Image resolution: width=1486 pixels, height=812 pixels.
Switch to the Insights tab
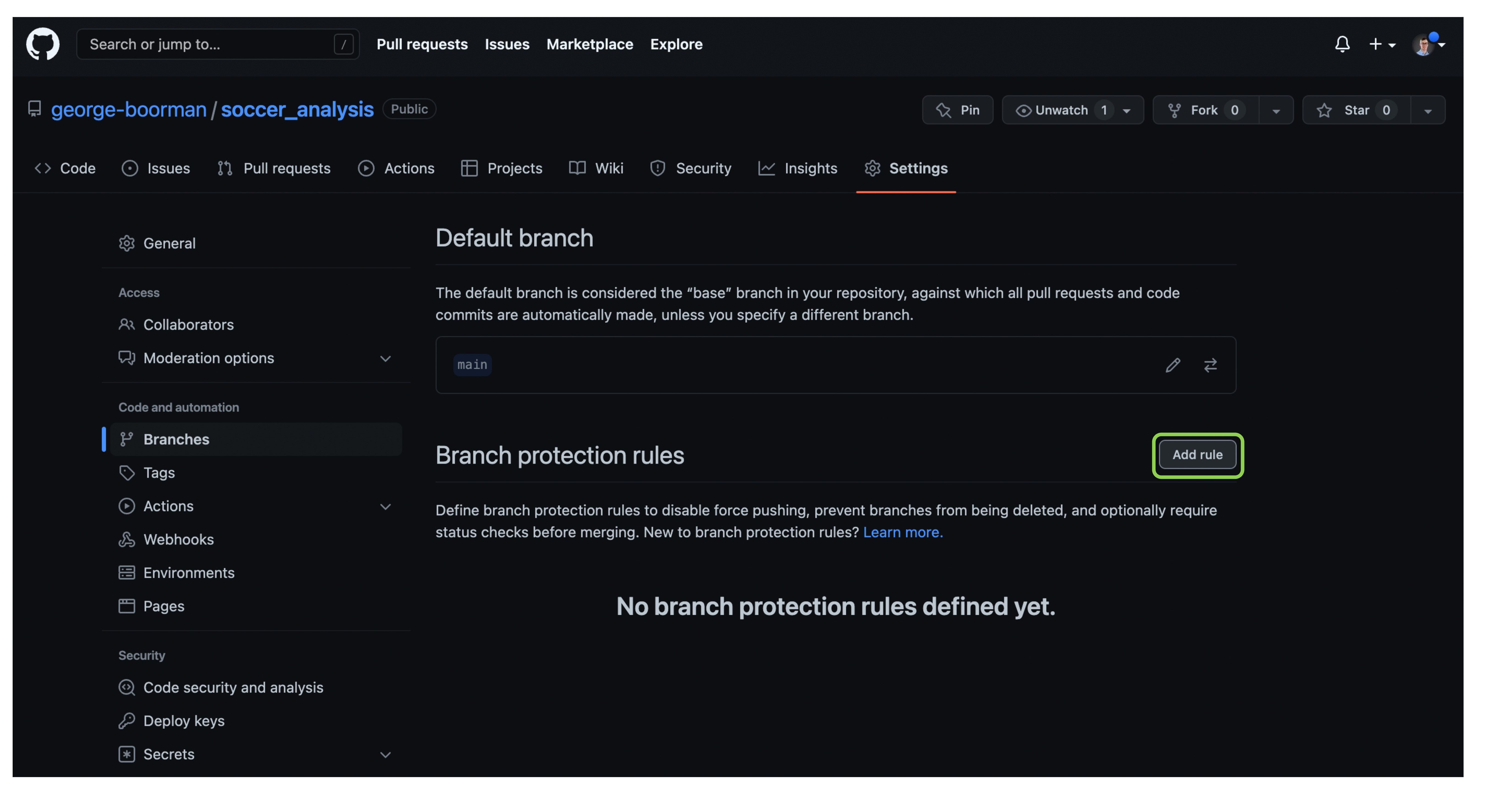798,168
